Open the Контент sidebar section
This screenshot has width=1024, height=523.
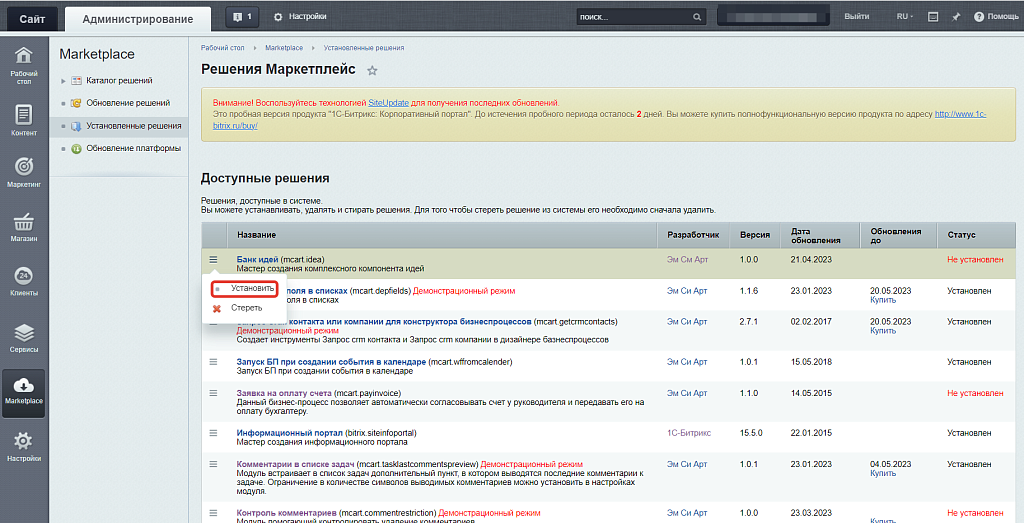23,120
